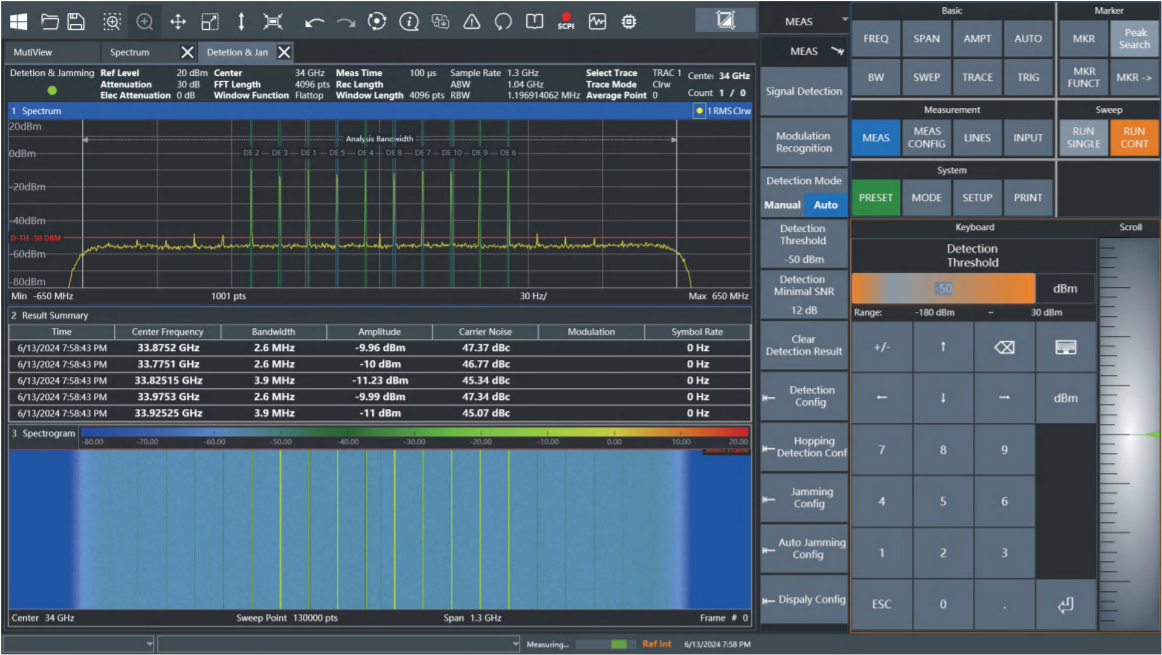Image resolution: width=1162 pixels, height=655 pixels.
Task: Click the circular rotate-target icon
Action: pos(377,21)
